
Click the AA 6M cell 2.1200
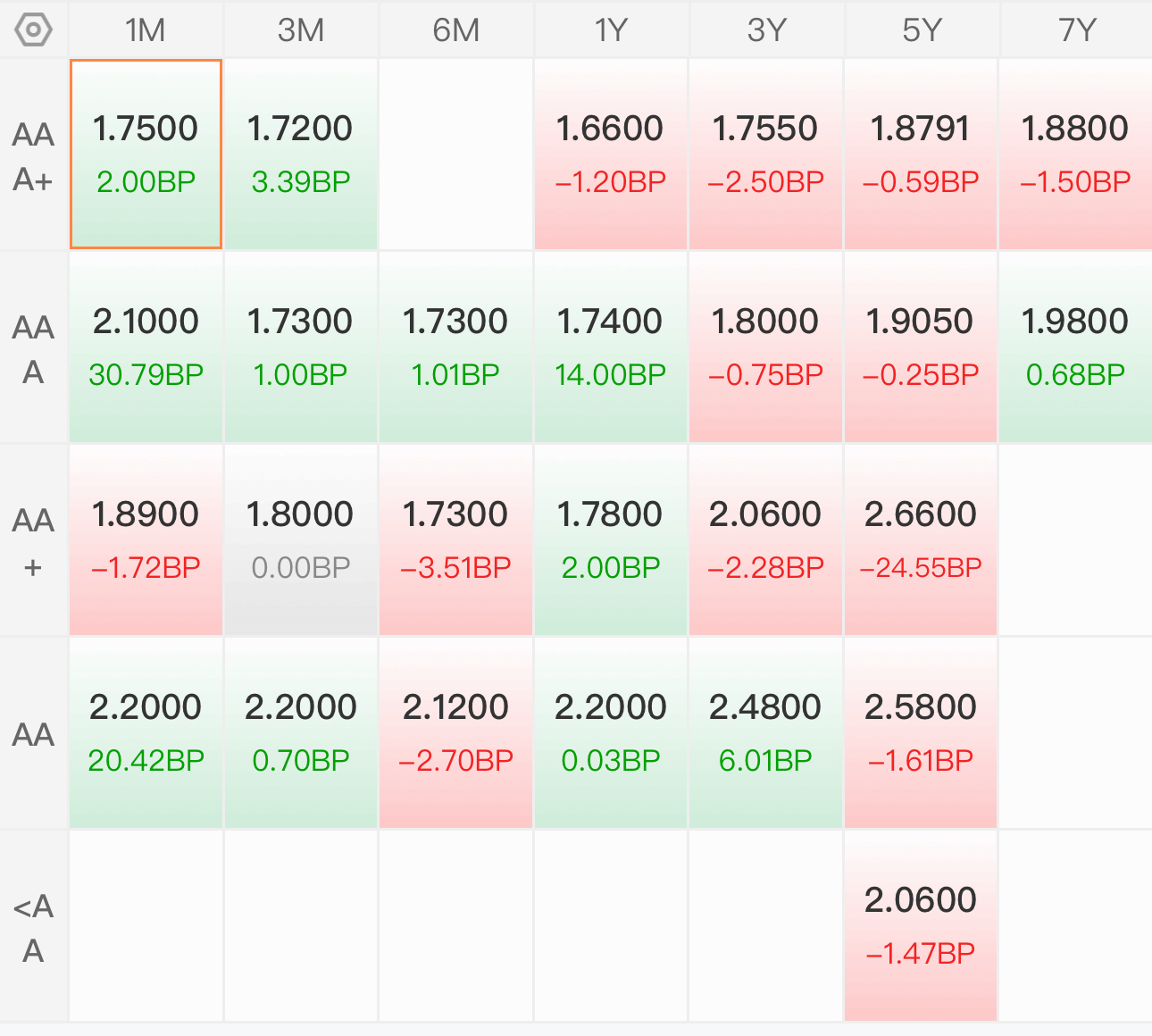click(x=456, y=733)
